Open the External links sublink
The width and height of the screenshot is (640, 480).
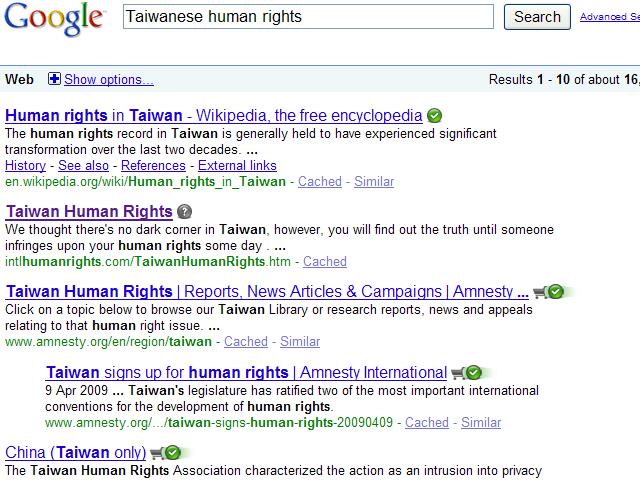(238, 165)
